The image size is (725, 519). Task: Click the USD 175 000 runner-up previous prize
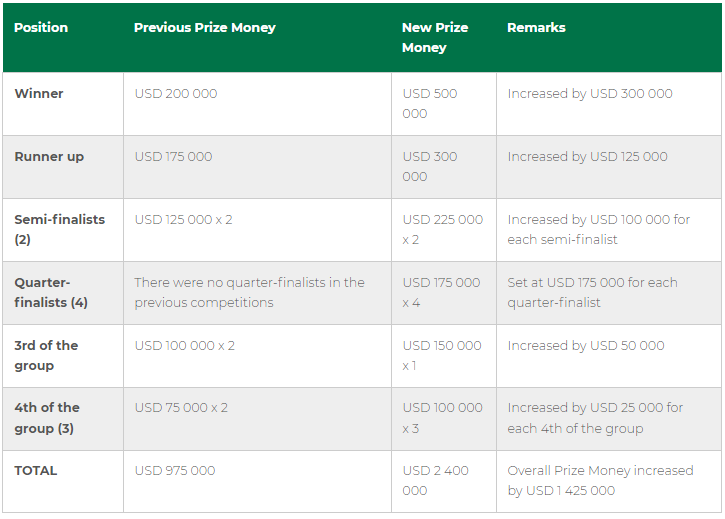point(173,156)
